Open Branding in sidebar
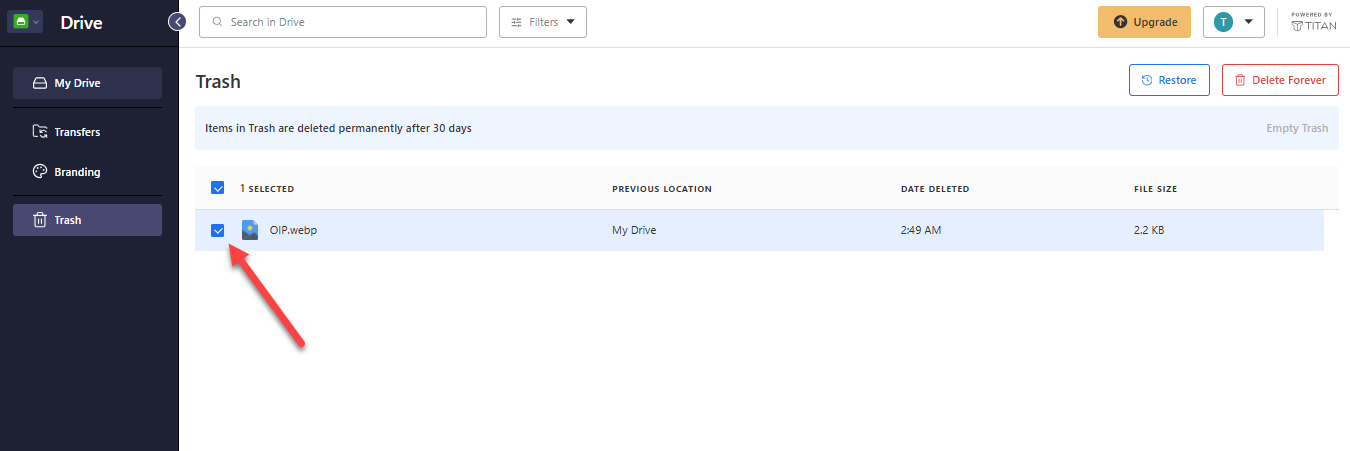 pyautogui.click(x=87, y=172)
